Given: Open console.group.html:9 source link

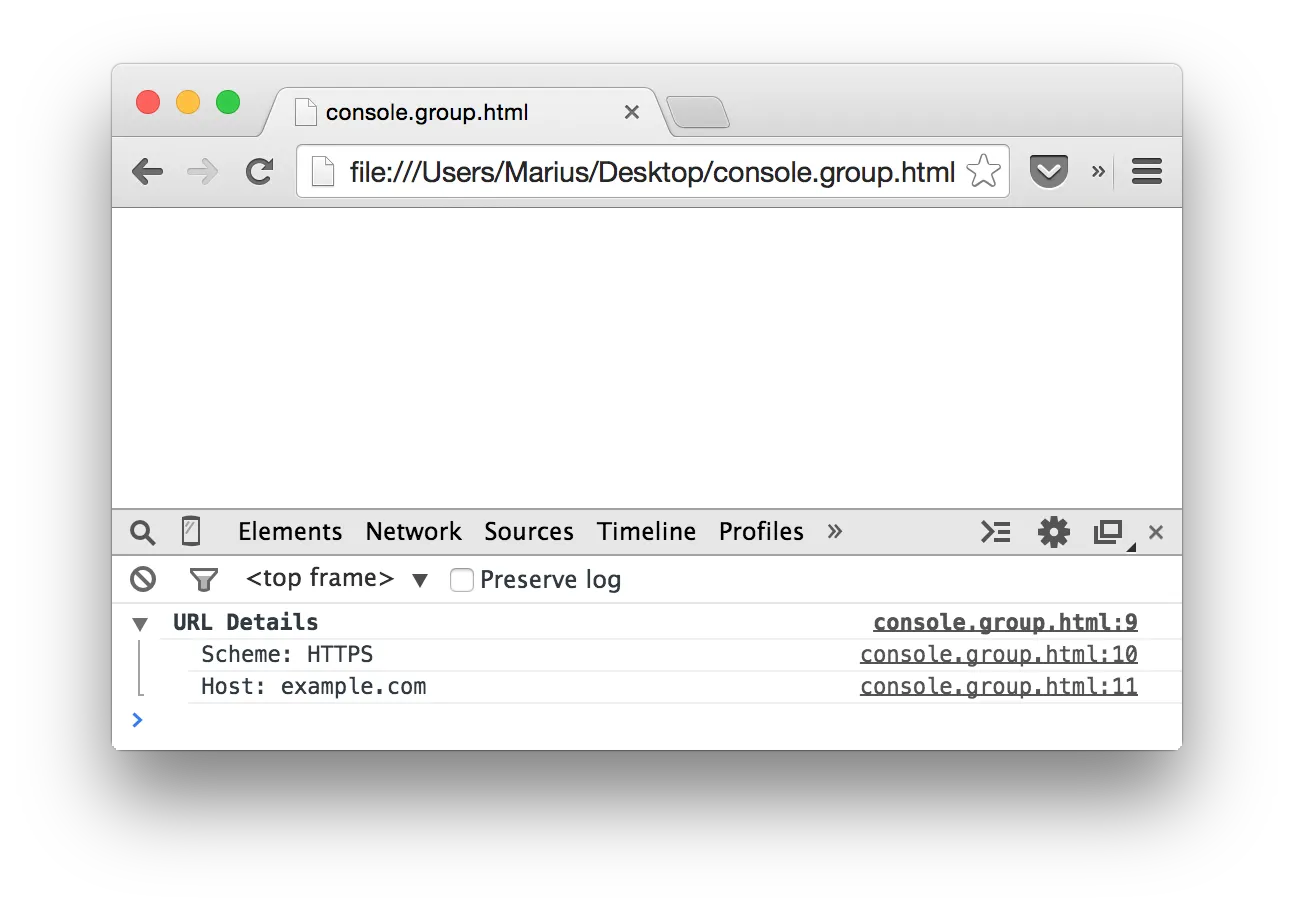Looking at the screenshot, I should tap(1004, 621).
